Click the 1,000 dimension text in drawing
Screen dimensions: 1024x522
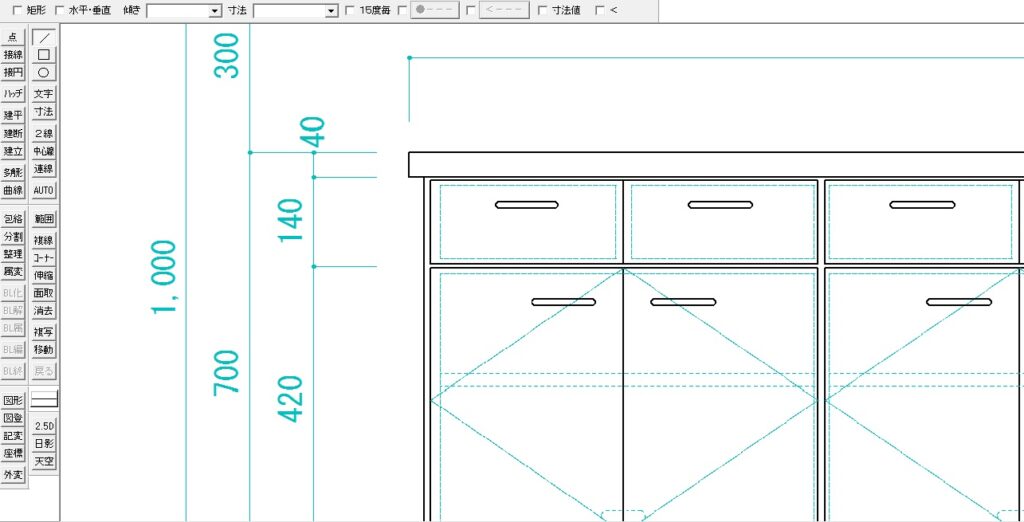pos(165,276)
